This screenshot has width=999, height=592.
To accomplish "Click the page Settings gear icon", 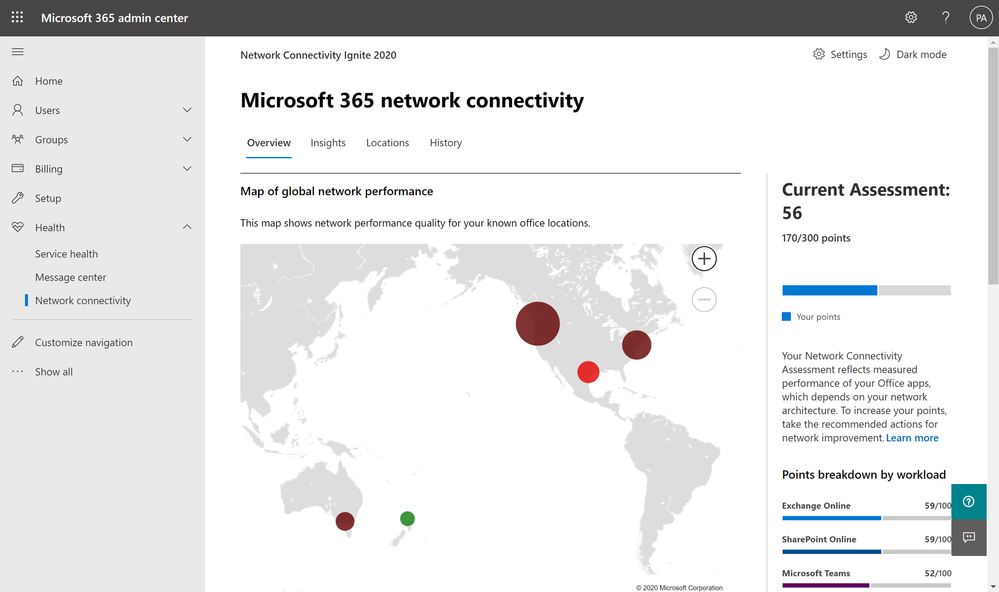I will click(819, 54).
